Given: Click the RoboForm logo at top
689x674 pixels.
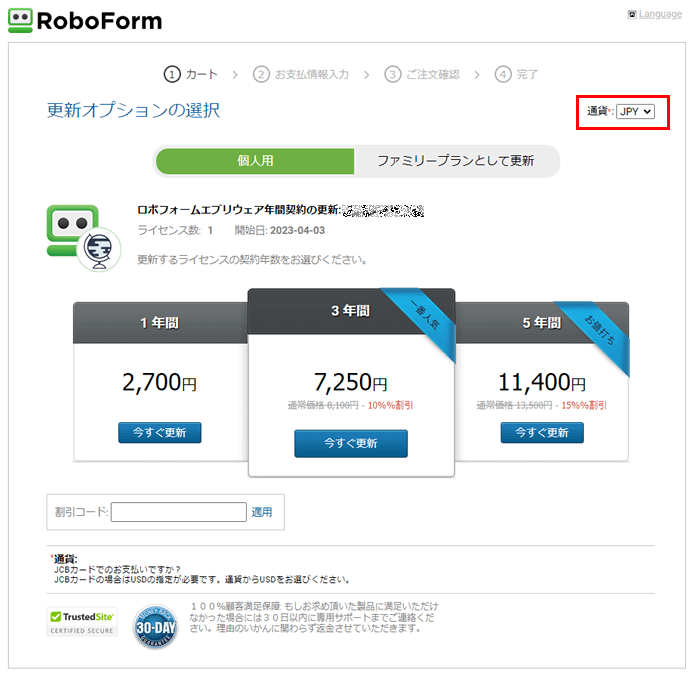Looking at the screenshot, I should point(85,21).
